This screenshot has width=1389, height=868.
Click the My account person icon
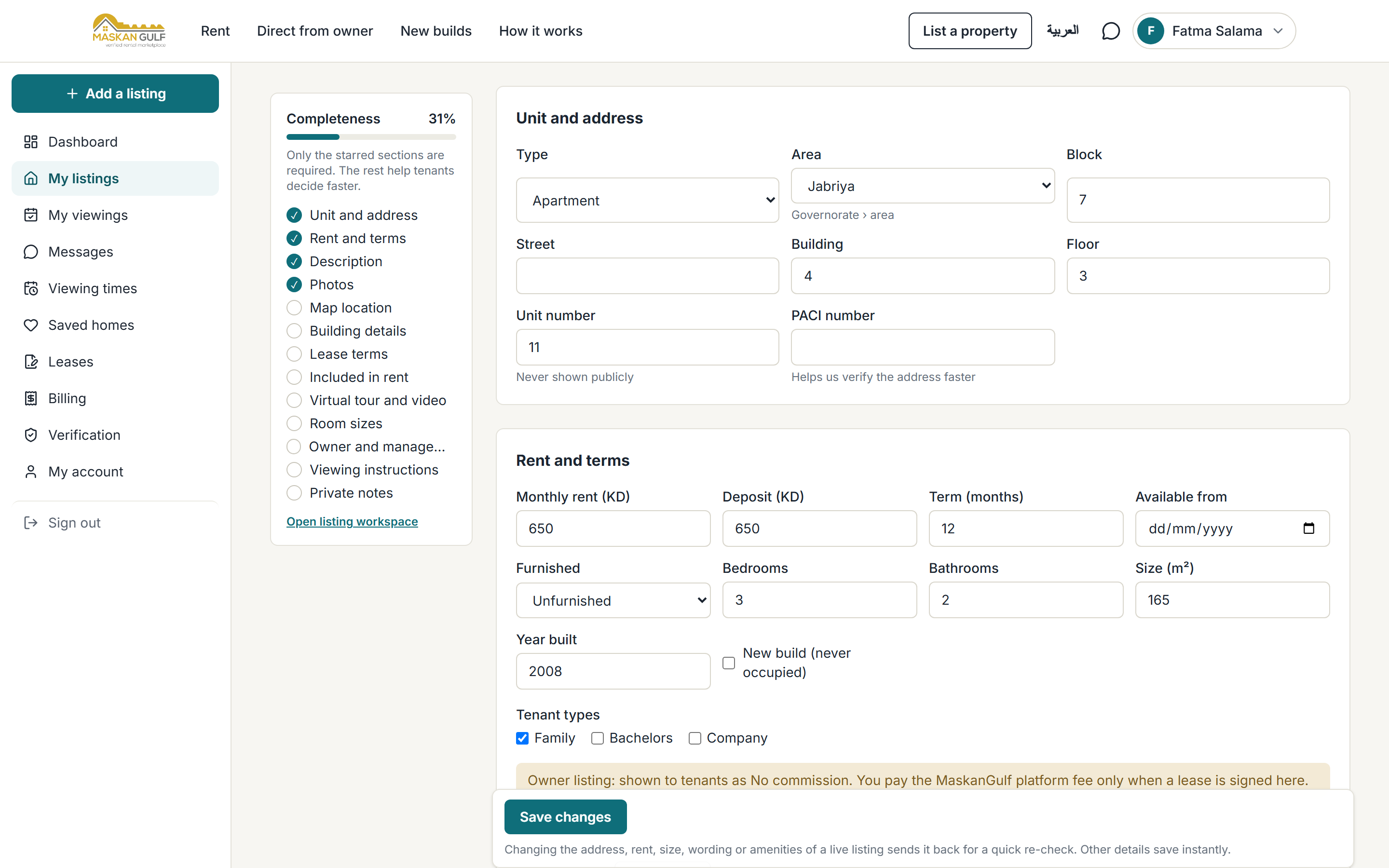(31, 472)
